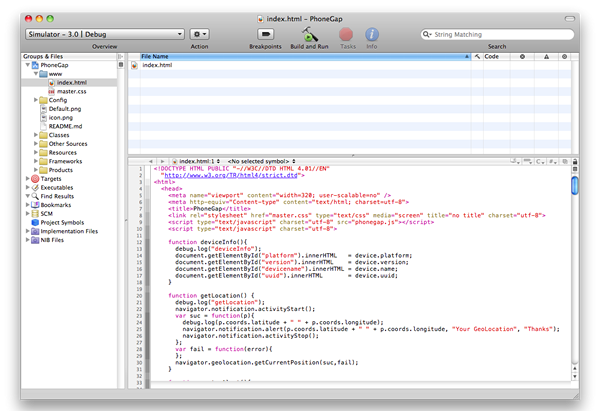This screenshot has width=600, height=411.
Task: Open the blue Info icon
Action: tap(372, 34)
